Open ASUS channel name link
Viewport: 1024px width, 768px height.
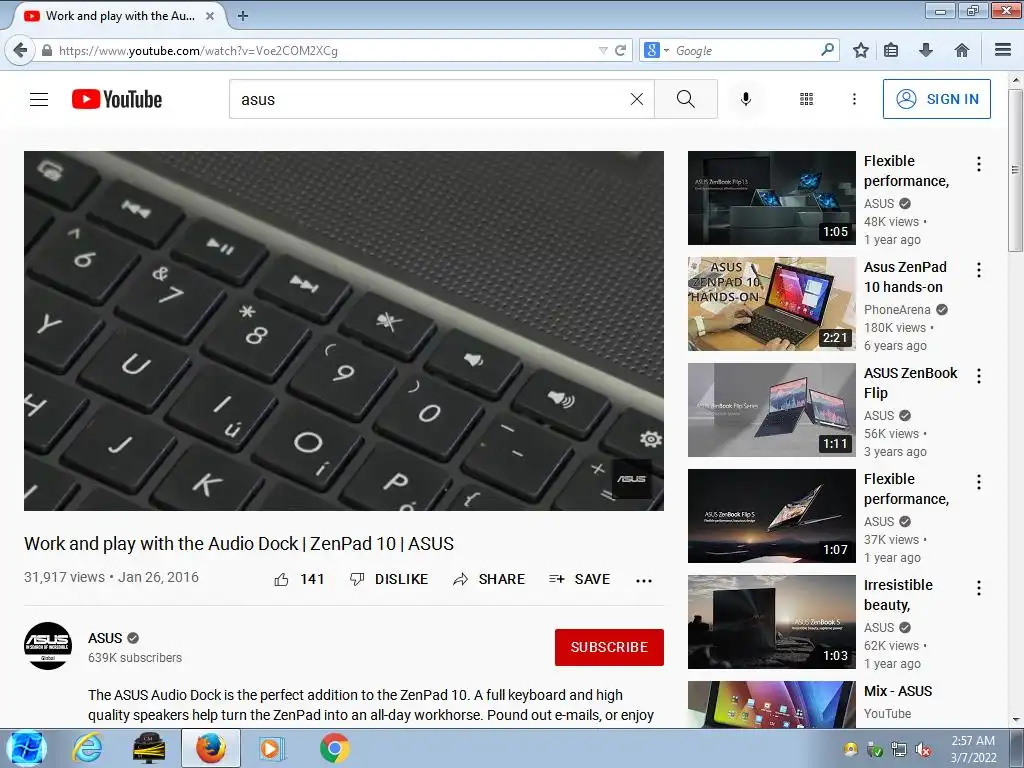click(105, 638)
